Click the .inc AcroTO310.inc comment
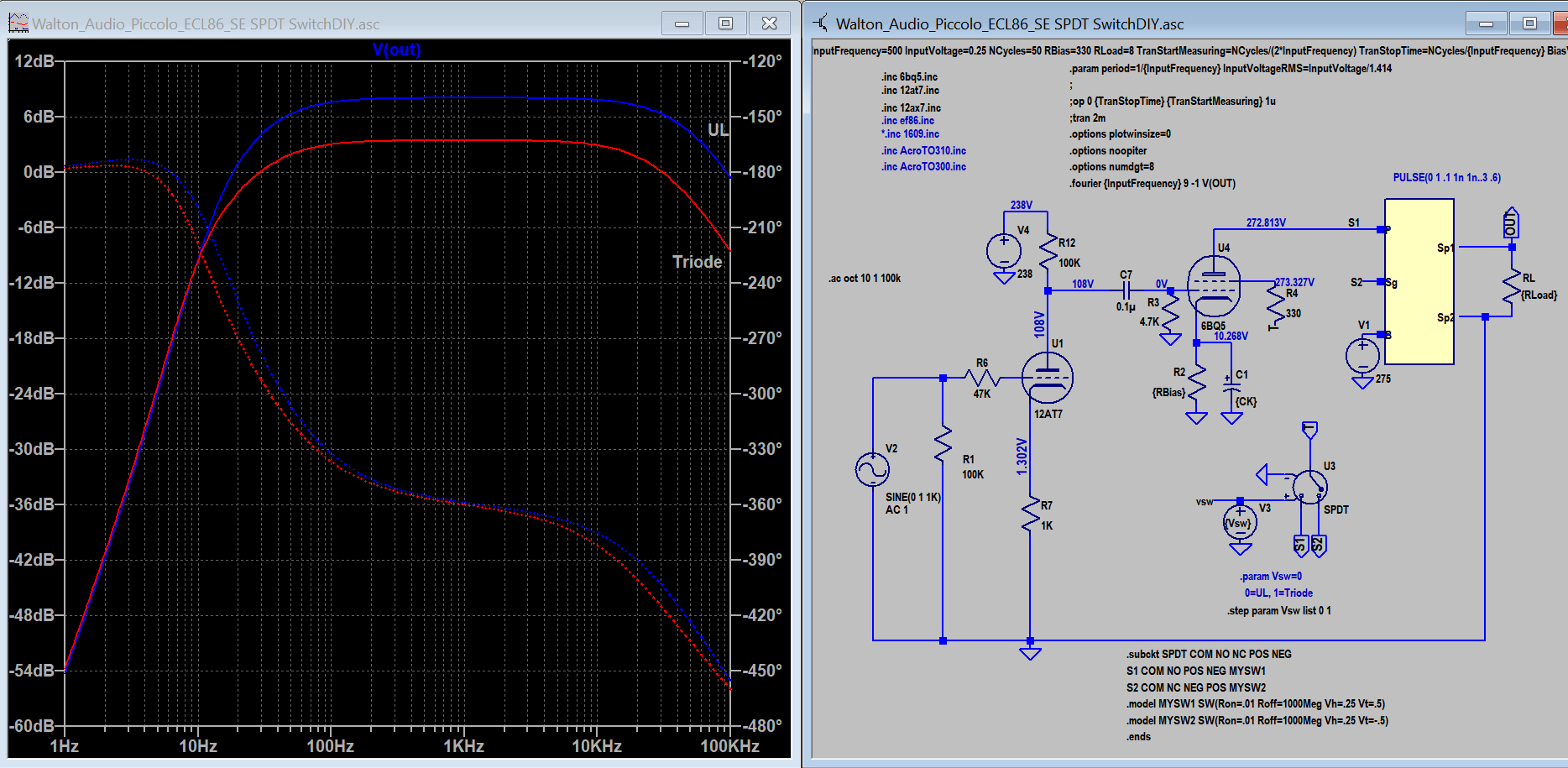The height and width of the screenshot is (768, 1568). (x=923, y=151)
